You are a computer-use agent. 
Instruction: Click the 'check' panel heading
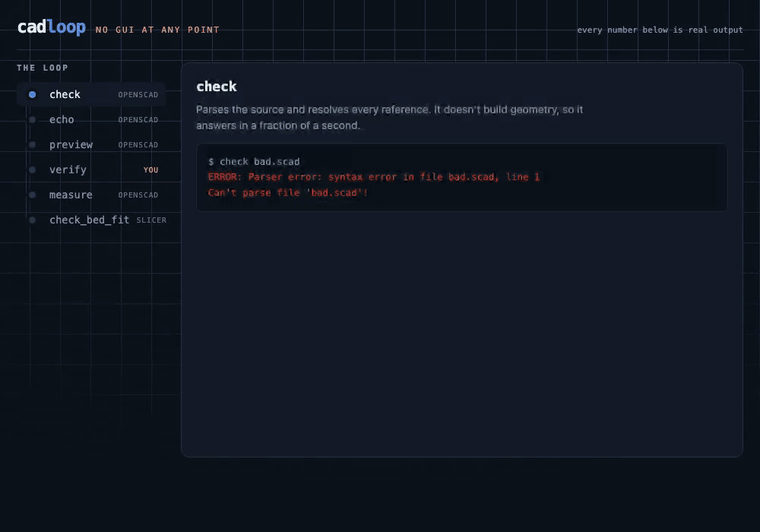pyautogui.click(x=217, y=87)
